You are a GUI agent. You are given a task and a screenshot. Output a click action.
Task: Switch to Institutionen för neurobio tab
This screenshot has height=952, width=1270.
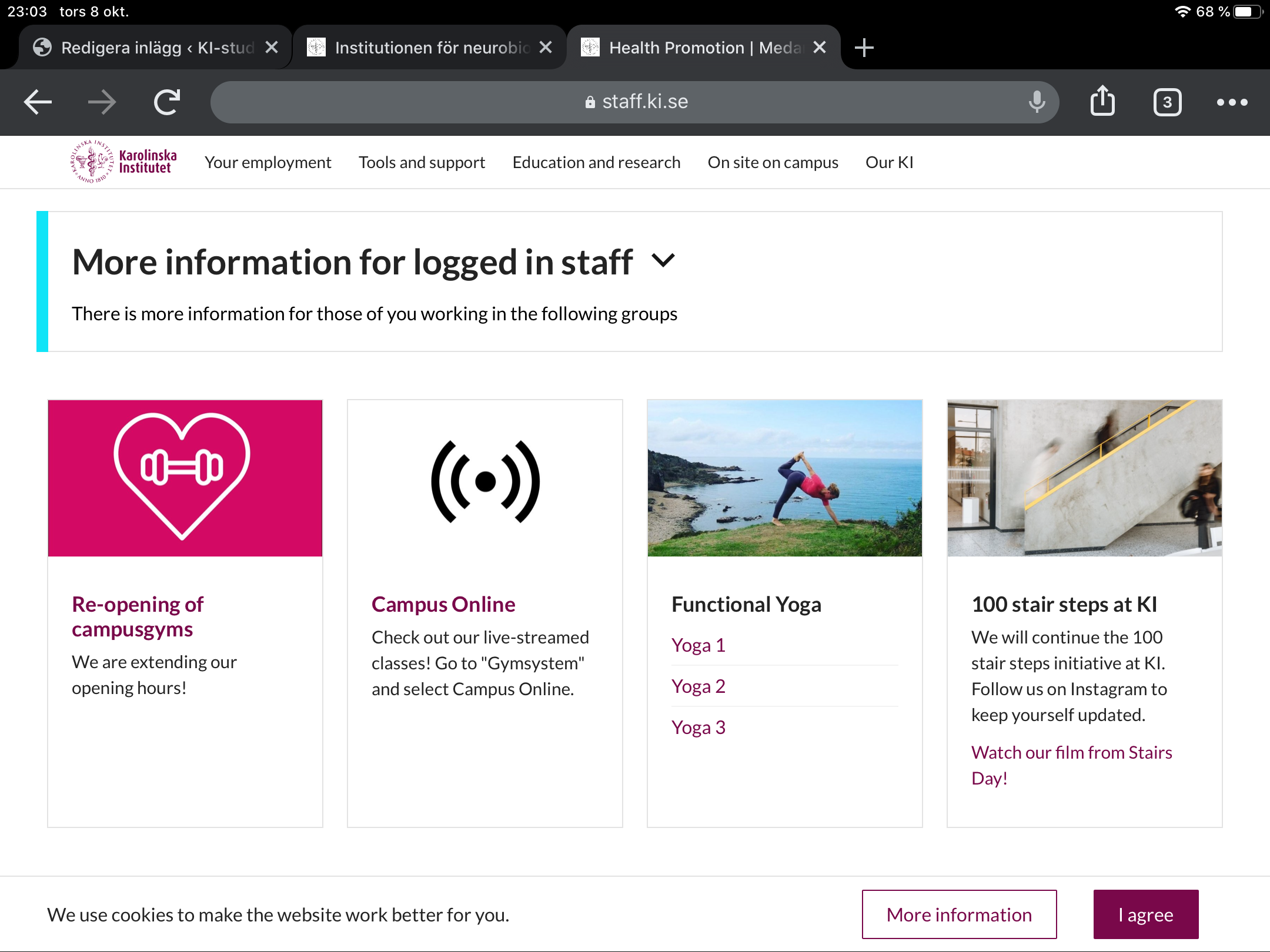pyautogui.click(x=430, y=48)
